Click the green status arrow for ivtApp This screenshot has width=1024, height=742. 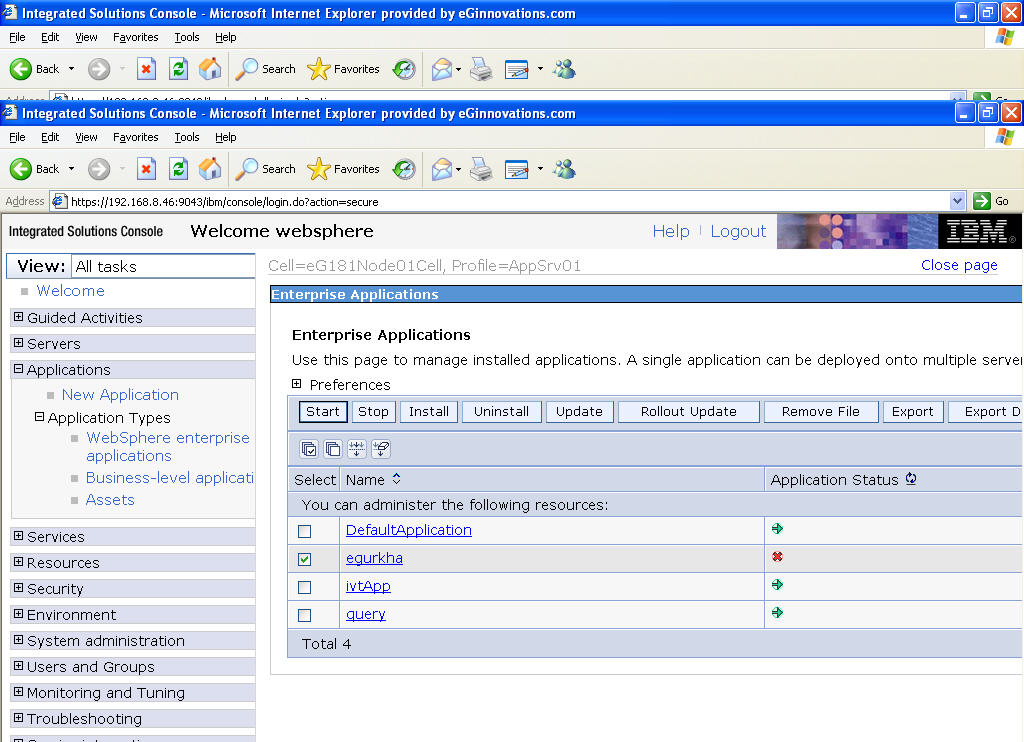pos(777,585)
